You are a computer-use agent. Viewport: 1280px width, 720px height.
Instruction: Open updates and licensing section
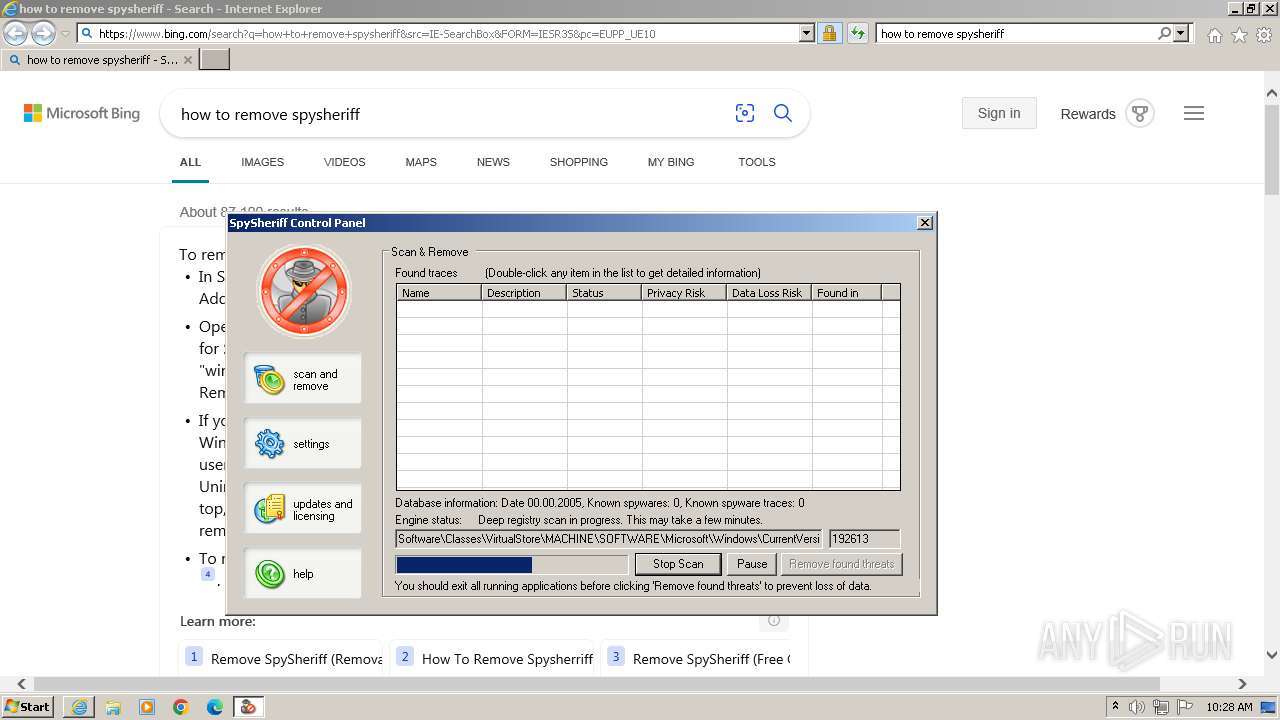303,509
